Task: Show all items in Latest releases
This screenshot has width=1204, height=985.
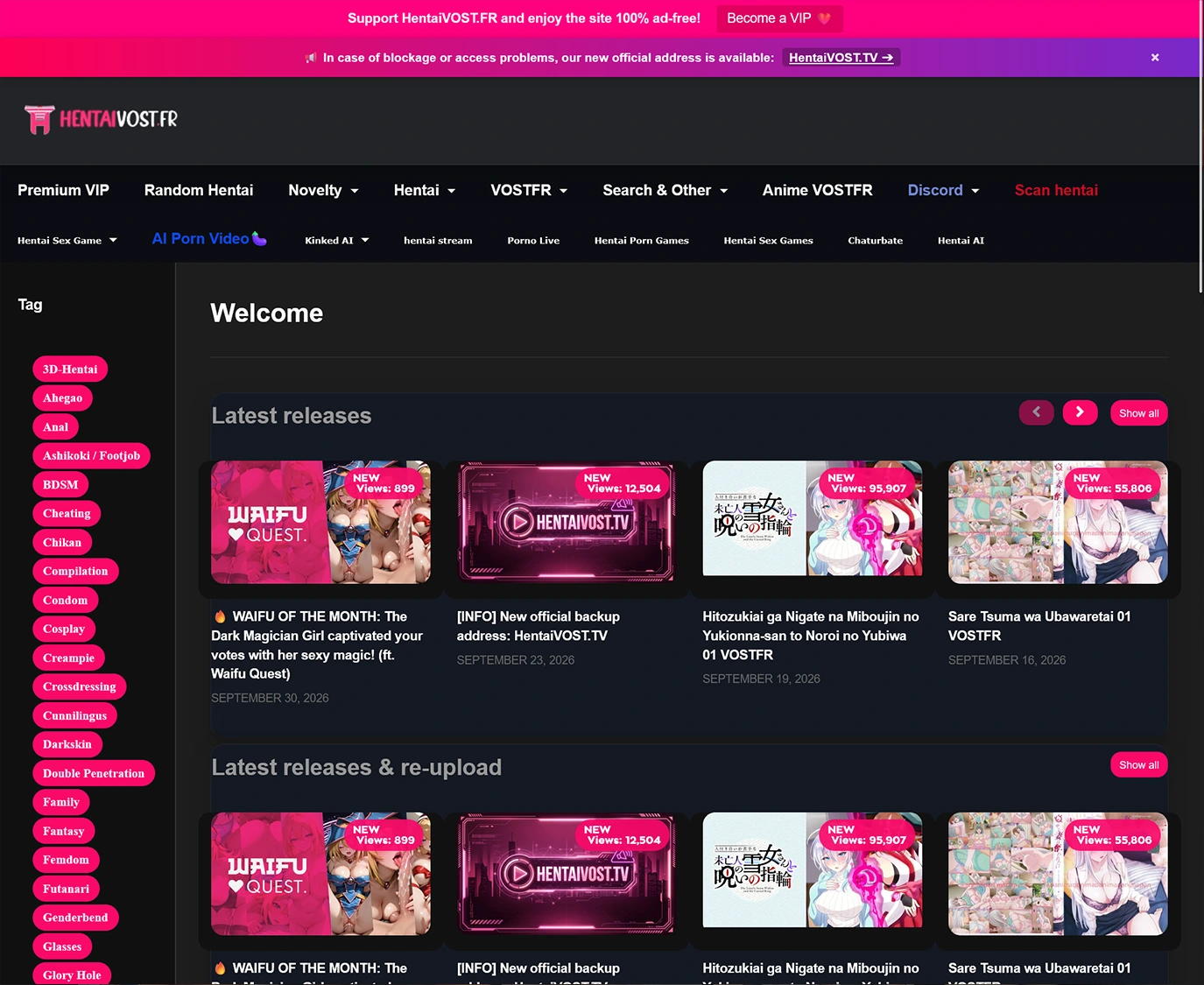Action: (1138, 413)
